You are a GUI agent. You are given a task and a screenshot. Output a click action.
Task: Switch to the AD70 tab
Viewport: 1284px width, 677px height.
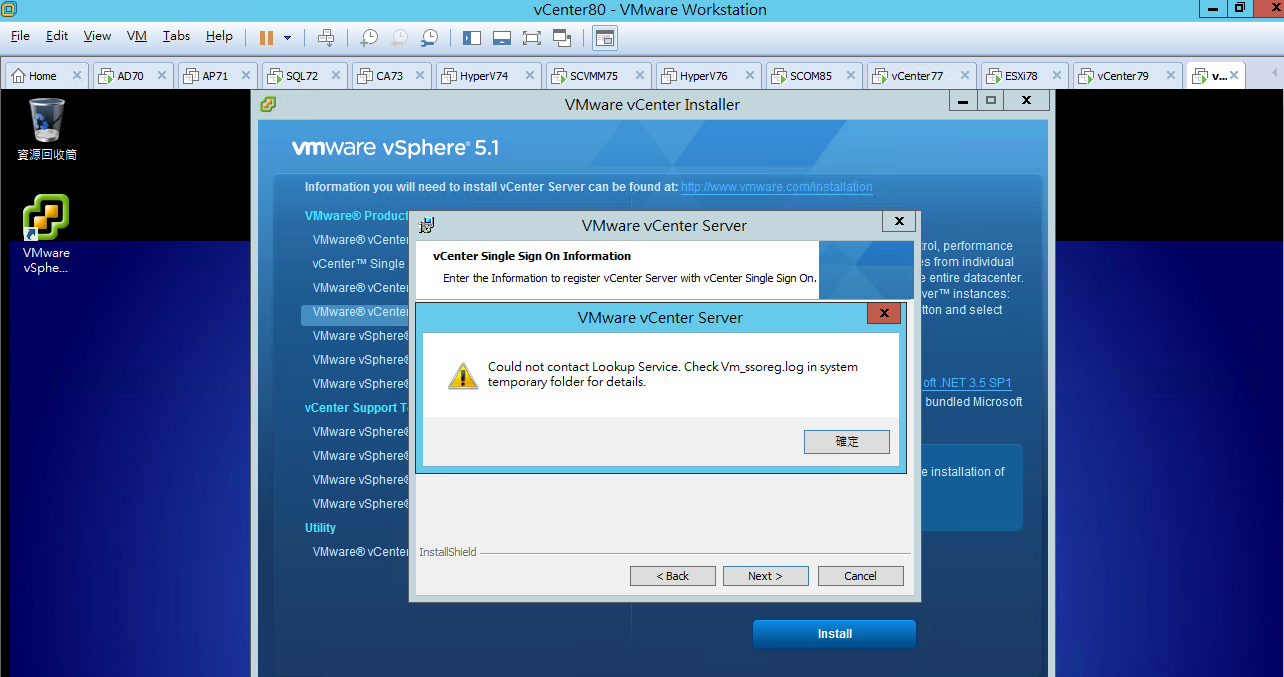[x=132, y=76]
